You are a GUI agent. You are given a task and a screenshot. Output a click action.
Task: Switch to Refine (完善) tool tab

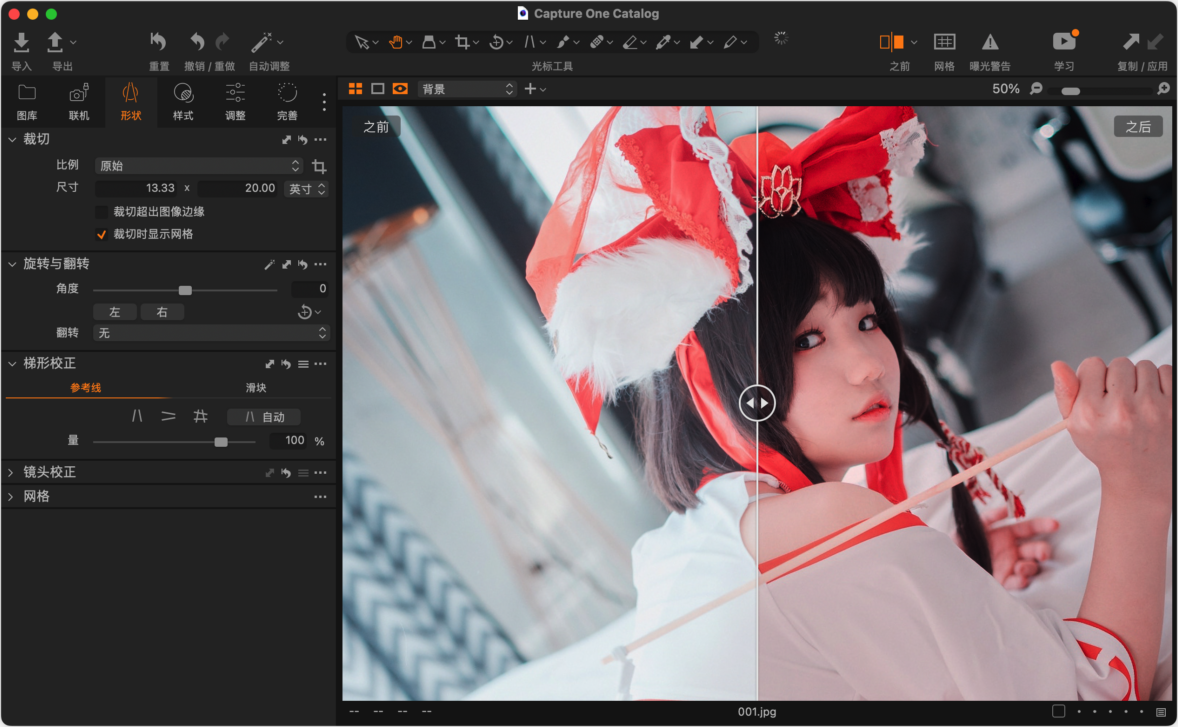point(287,102)
